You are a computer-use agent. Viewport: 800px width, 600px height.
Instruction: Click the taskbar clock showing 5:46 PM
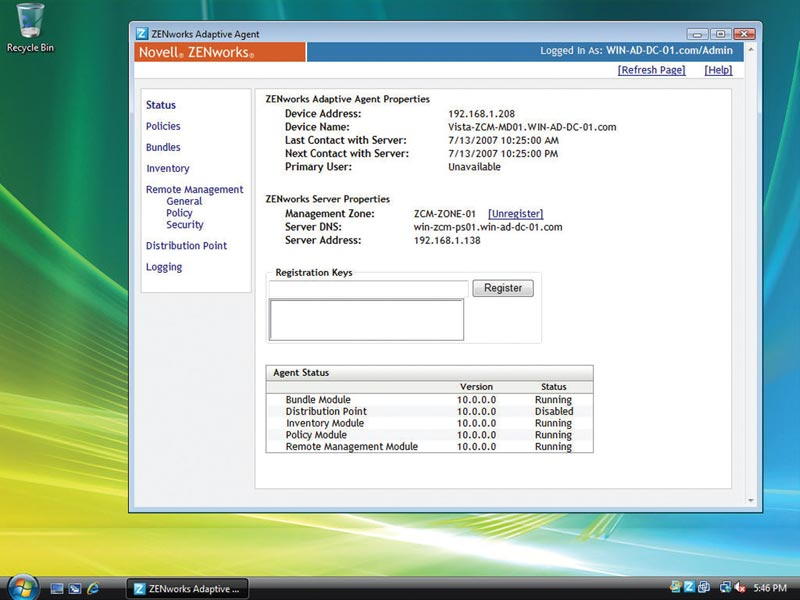point(770,588)
